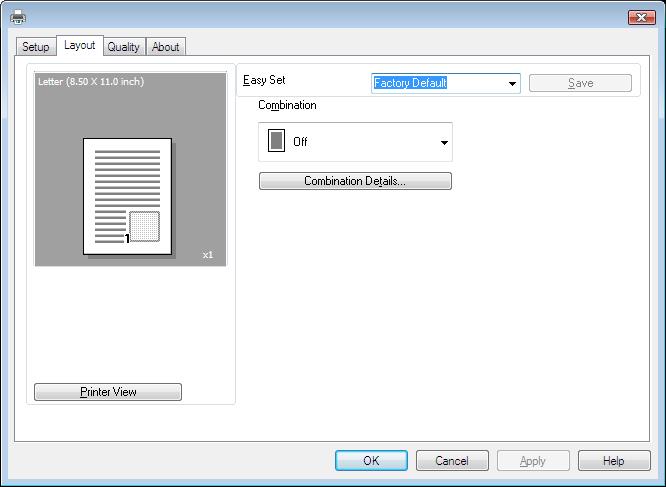Click the x1 copies indicator in preview
666x487 pixels.
[x=208, y=255]
